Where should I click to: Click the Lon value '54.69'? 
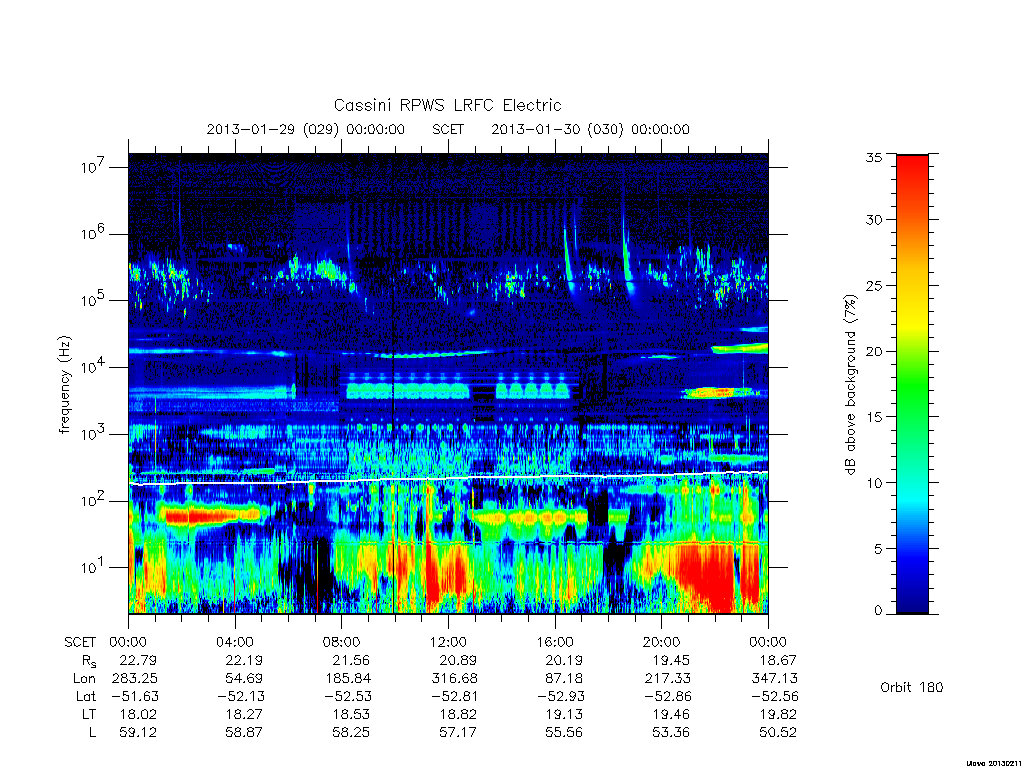[x=244, y=679]
